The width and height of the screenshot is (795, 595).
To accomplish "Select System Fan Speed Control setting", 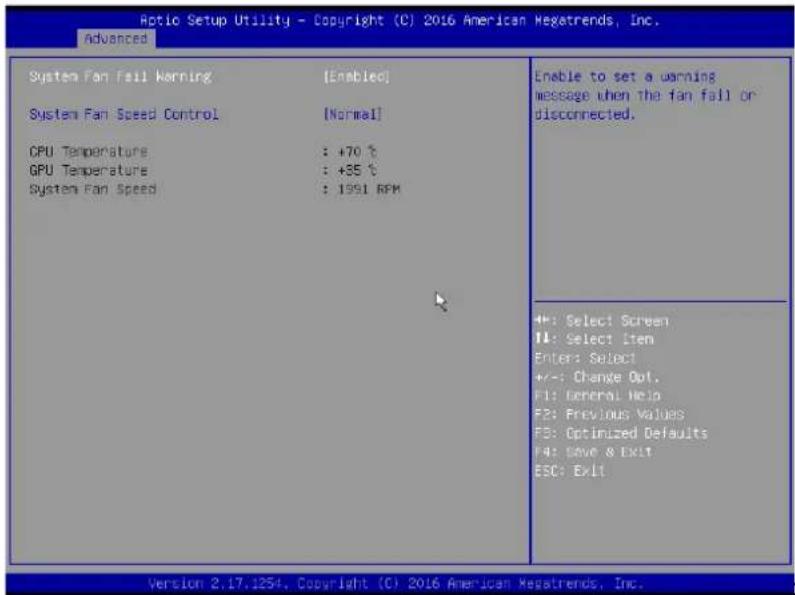I will click(124, 114).
